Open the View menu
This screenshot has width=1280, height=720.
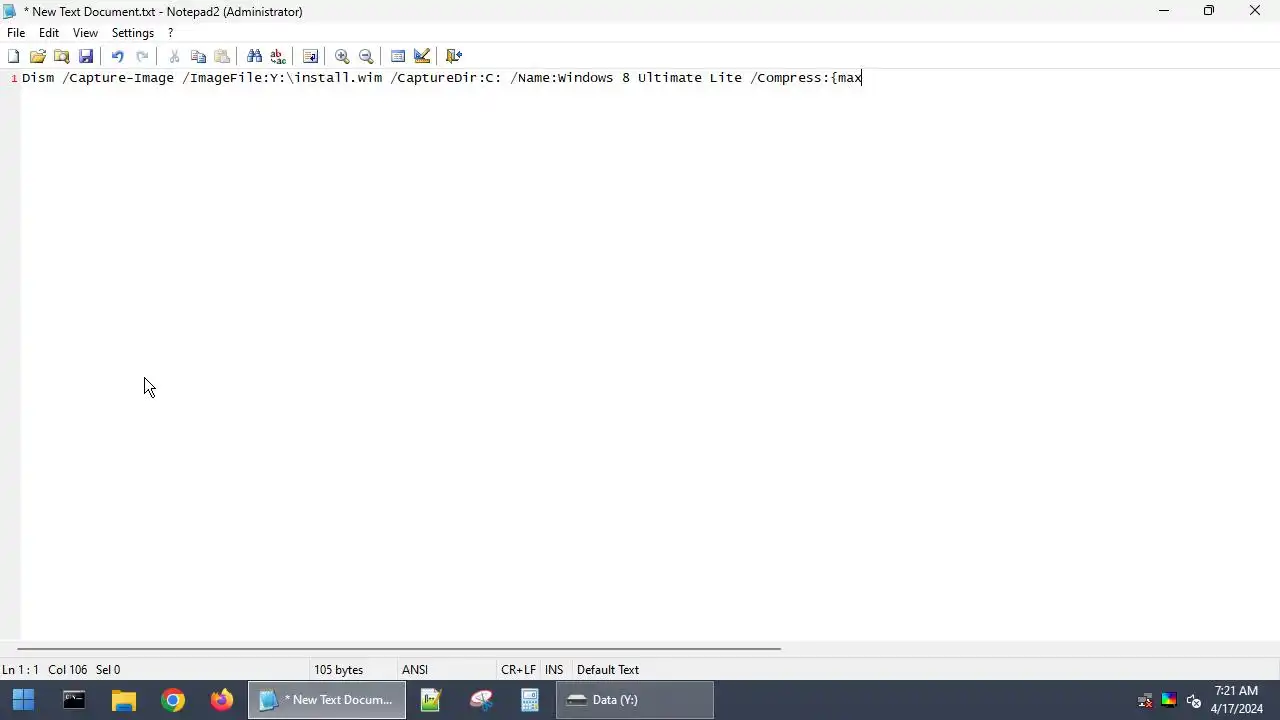(x=85, y=33)
